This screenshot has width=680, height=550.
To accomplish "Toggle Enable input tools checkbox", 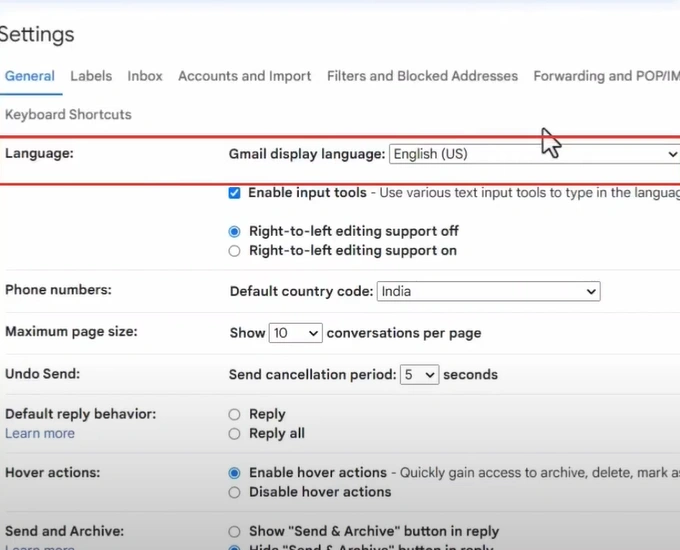I will [234, 193].
